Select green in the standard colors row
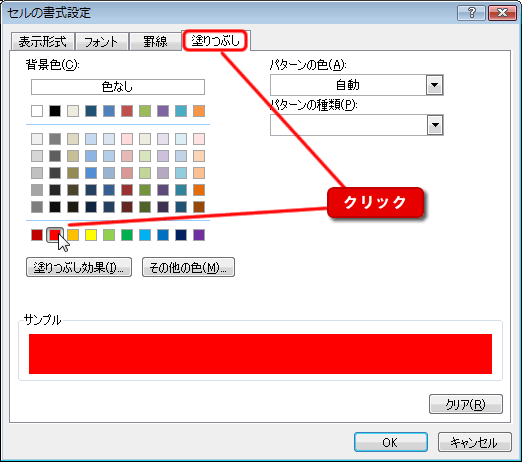The width and height of the screenshot is (522, 462). coord(127,235)
